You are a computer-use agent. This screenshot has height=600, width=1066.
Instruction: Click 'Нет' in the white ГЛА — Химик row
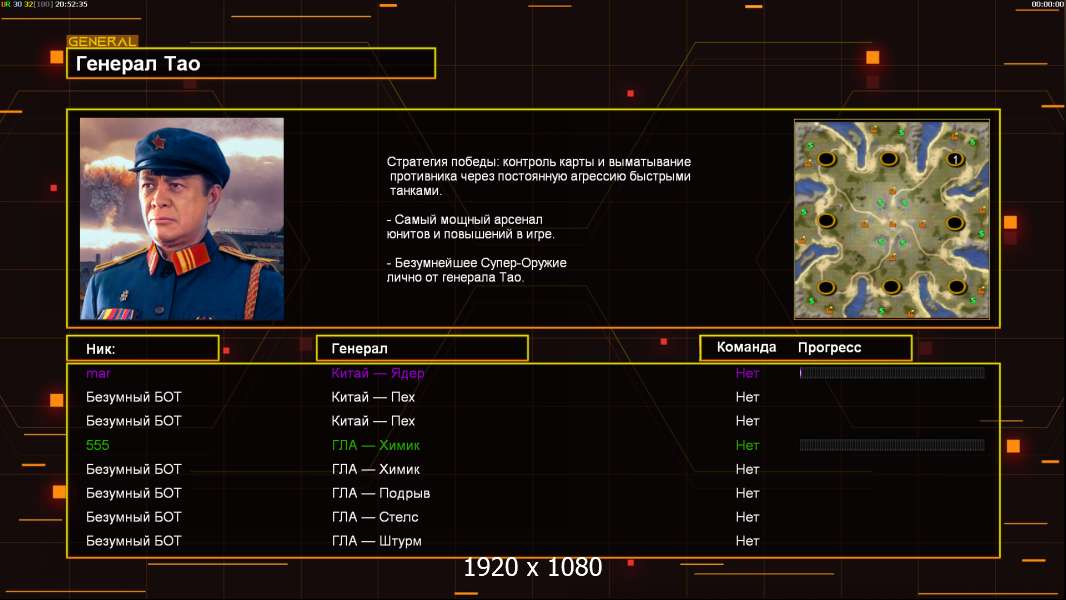click(747, 469)
